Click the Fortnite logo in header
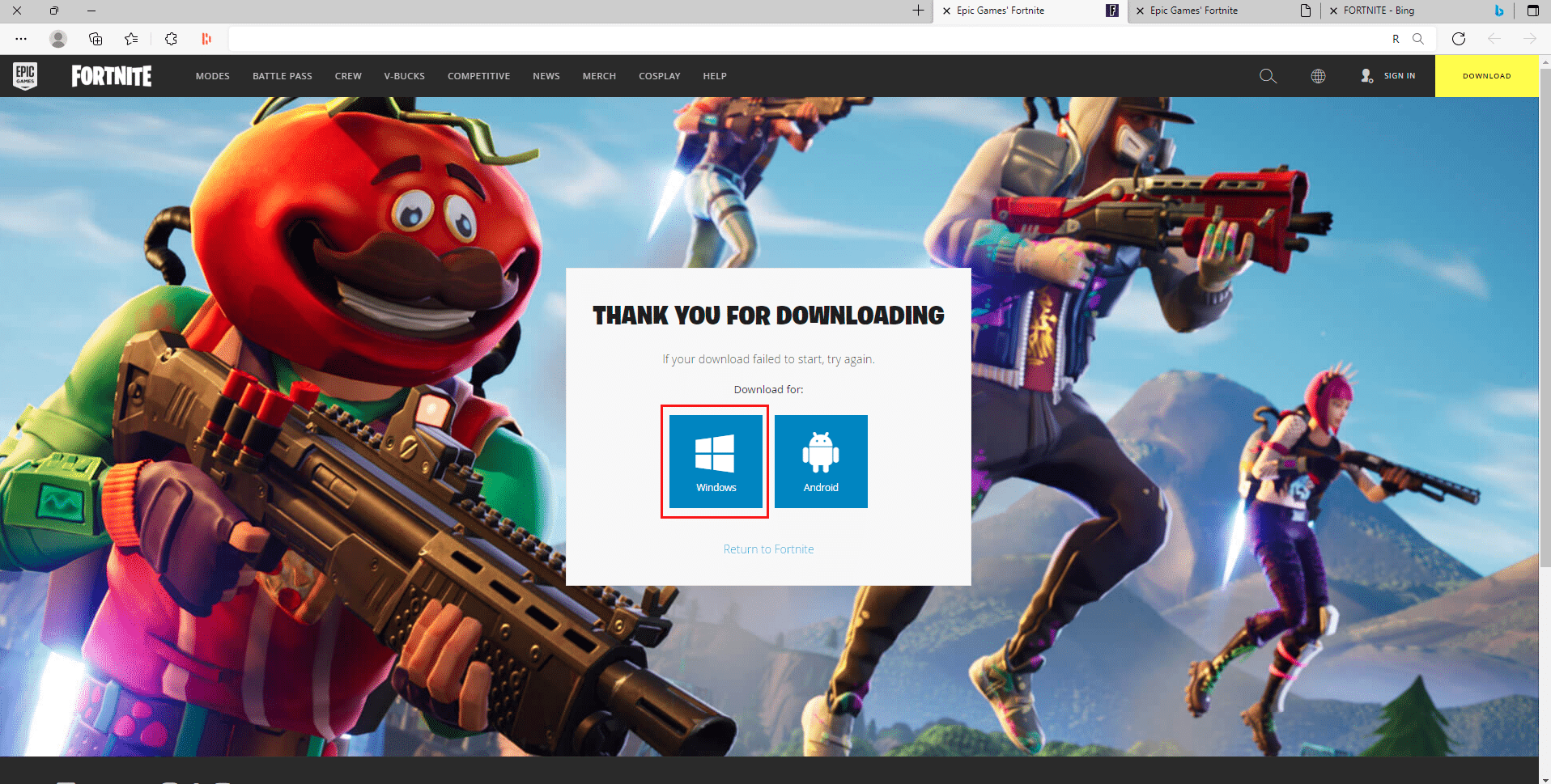This screenshot has height=784, width=1551. pos(112,76)
